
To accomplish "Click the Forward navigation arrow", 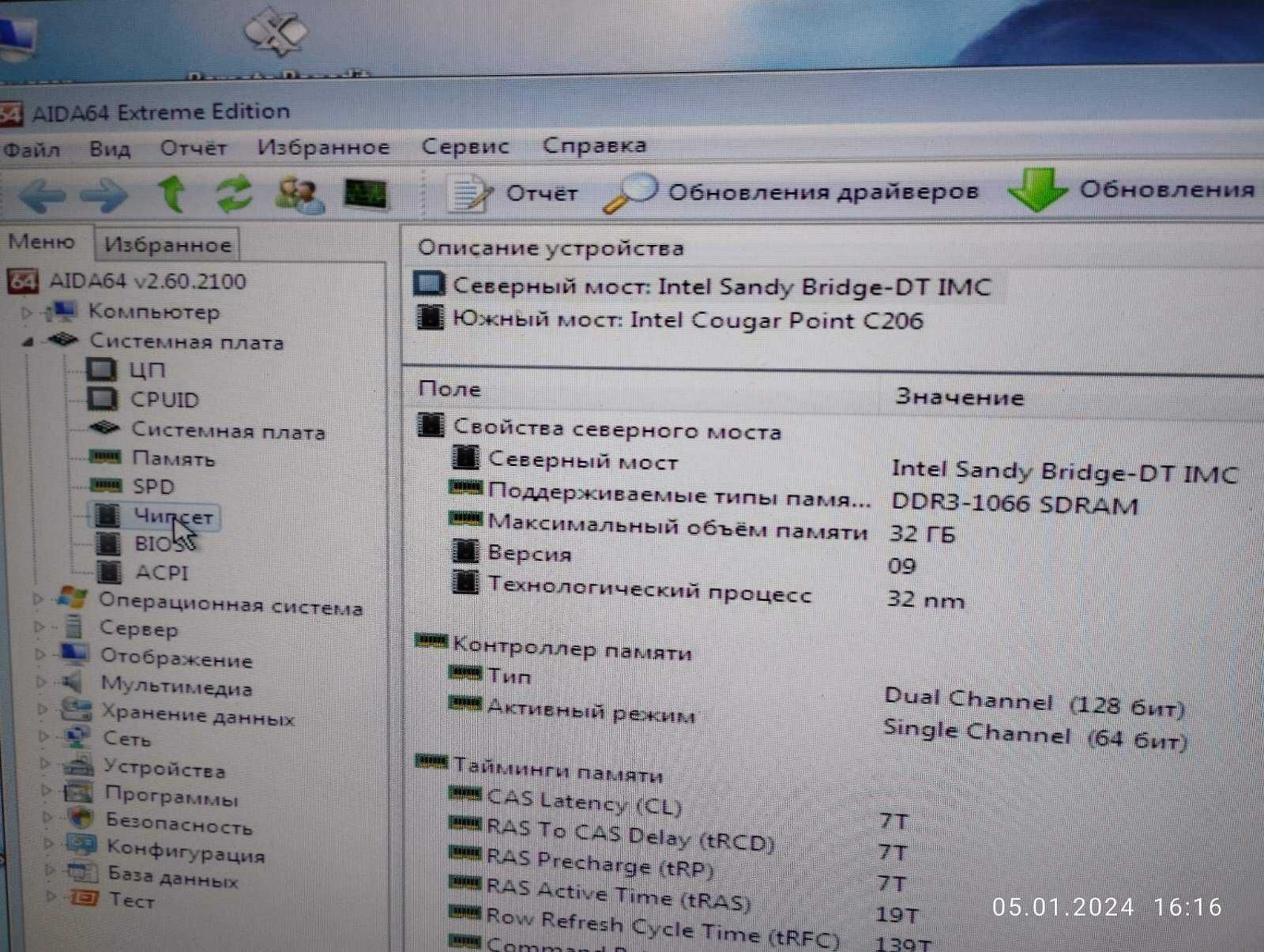I will 104,195.
